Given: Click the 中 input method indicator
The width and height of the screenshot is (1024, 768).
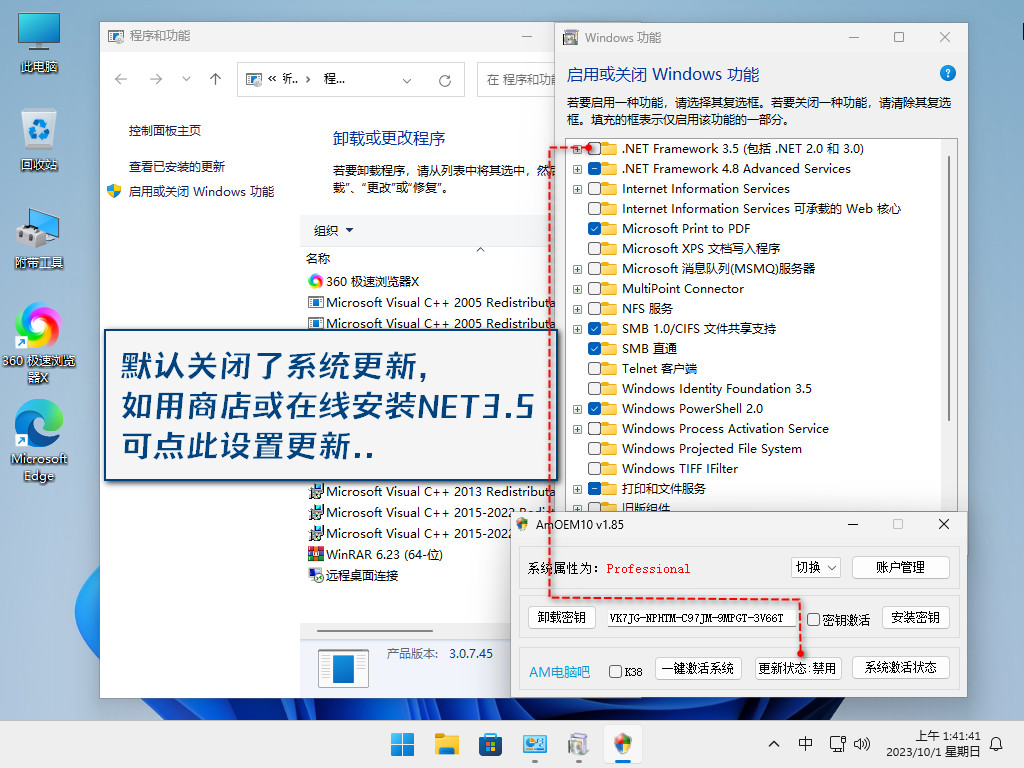Looking at the screenshot, I should pos(805,744).
